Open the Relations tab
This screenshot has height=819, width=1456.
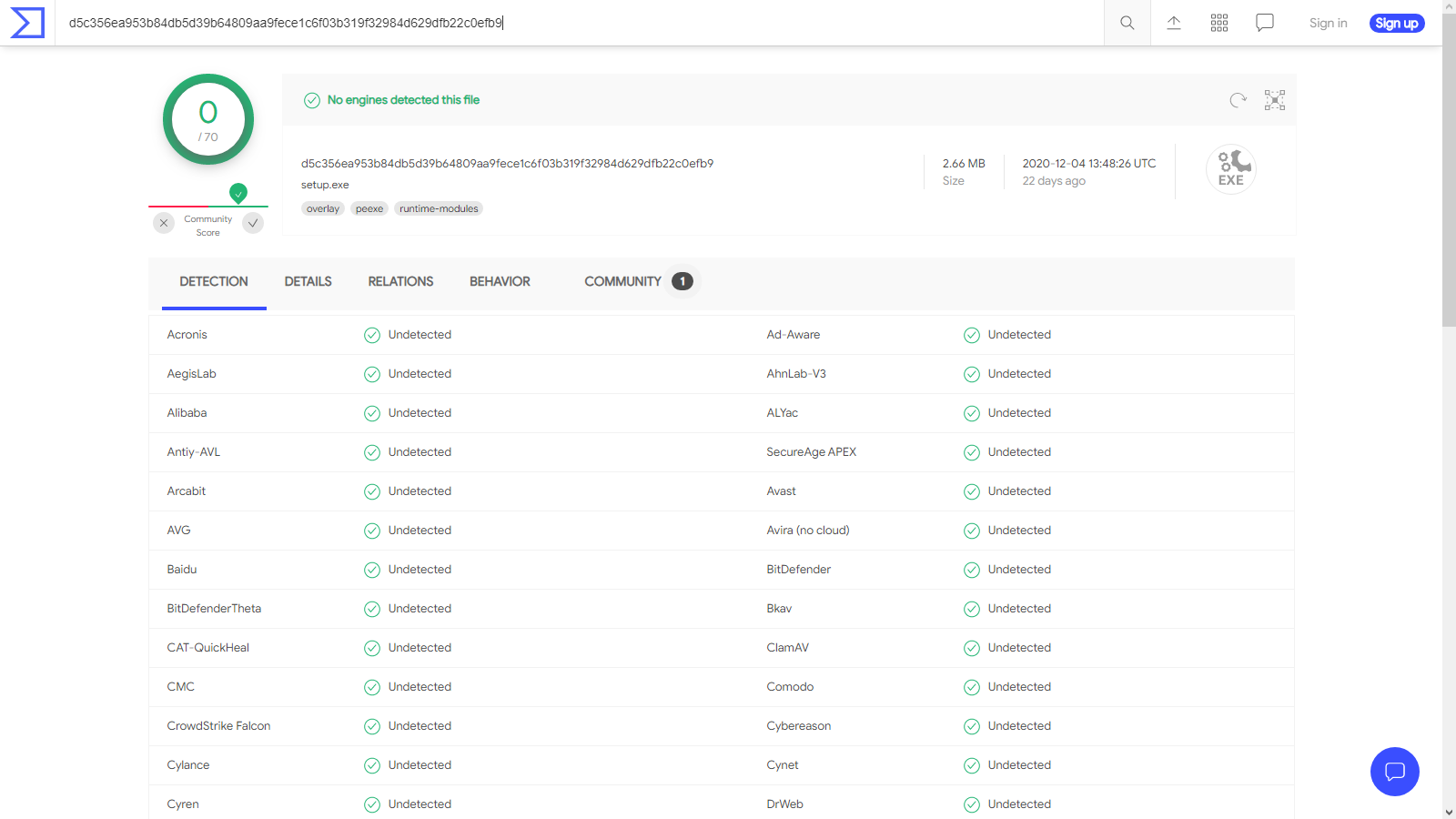[x=400, y=282]
